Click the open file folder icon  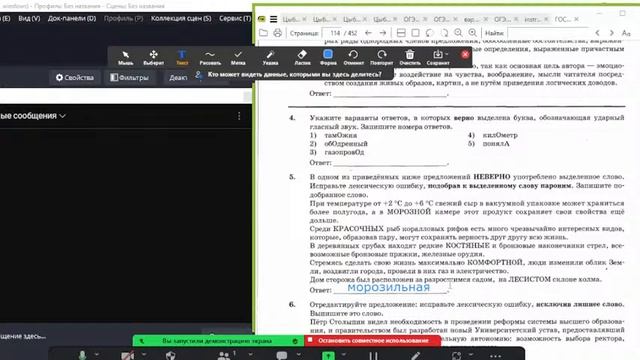[264, 33]
